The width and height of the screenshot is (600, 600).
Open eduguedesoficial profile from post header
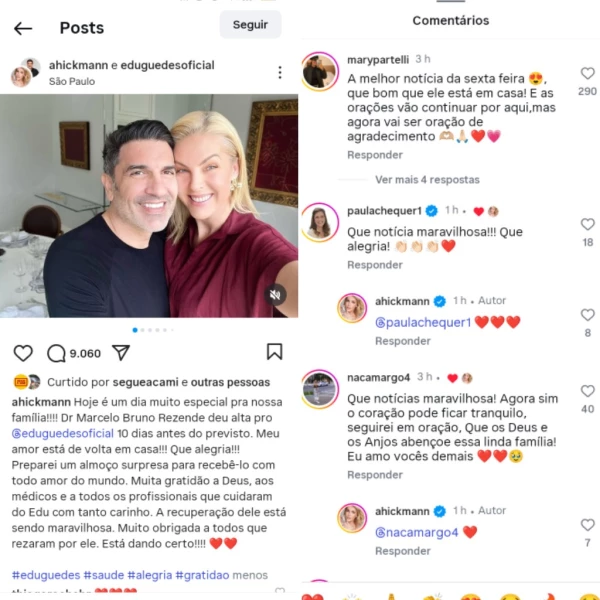tap(167, 65)
